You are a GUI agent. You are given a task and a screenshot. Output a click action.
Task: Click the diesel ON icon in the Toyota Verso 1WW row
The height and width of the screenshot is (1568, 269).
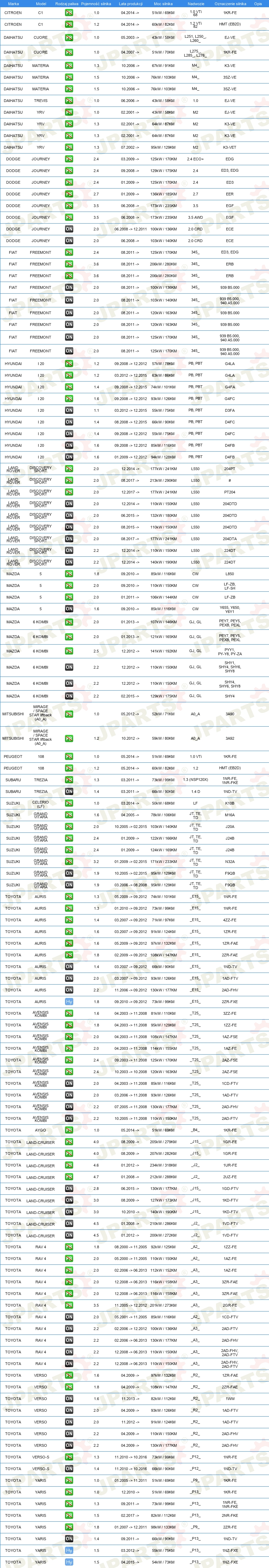click(69, 1399)
